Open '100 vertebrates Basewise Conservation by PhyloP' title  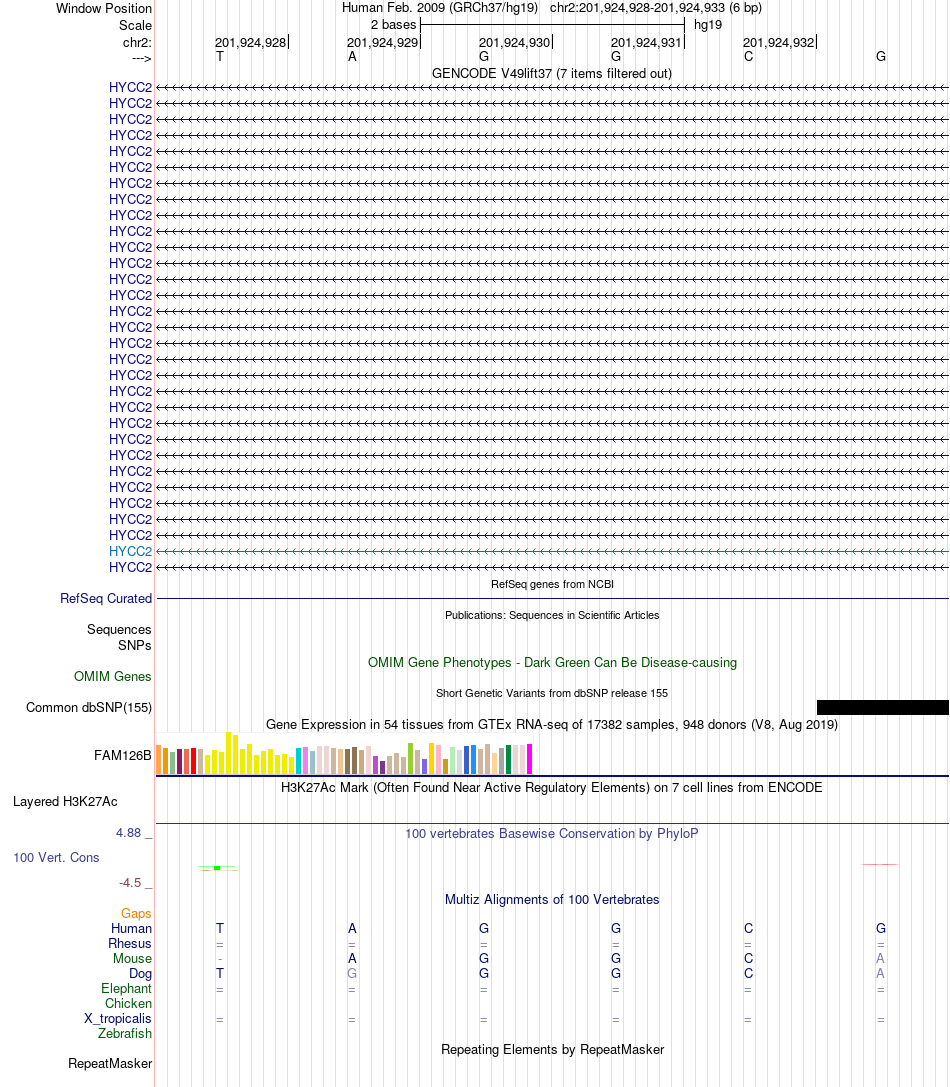click(x=551, y=833)
